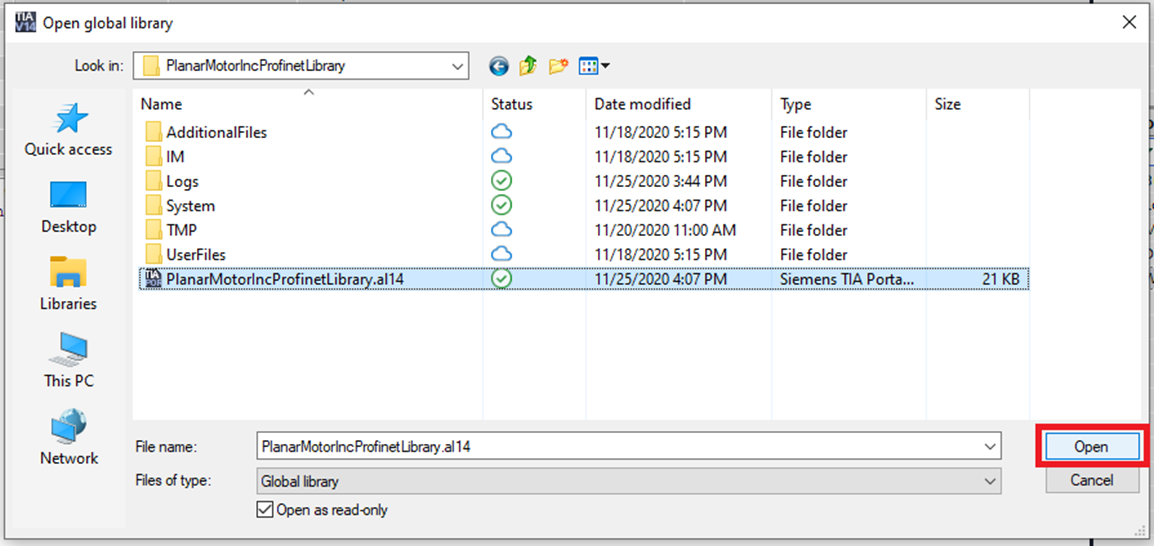Viewport: 1154px width, 546px height.
Task: Select the AdditionalFiles folder
Action: [x=216, y=132]
